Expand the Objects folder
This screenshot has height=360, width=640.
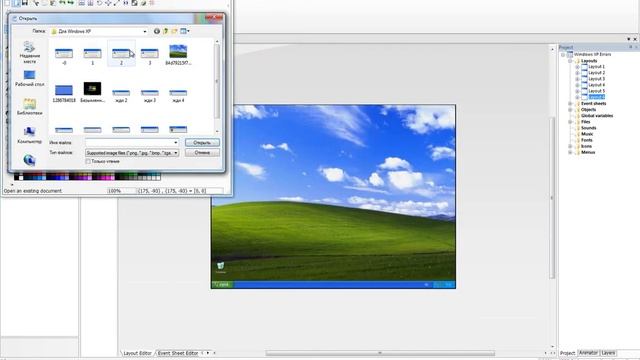570,110
